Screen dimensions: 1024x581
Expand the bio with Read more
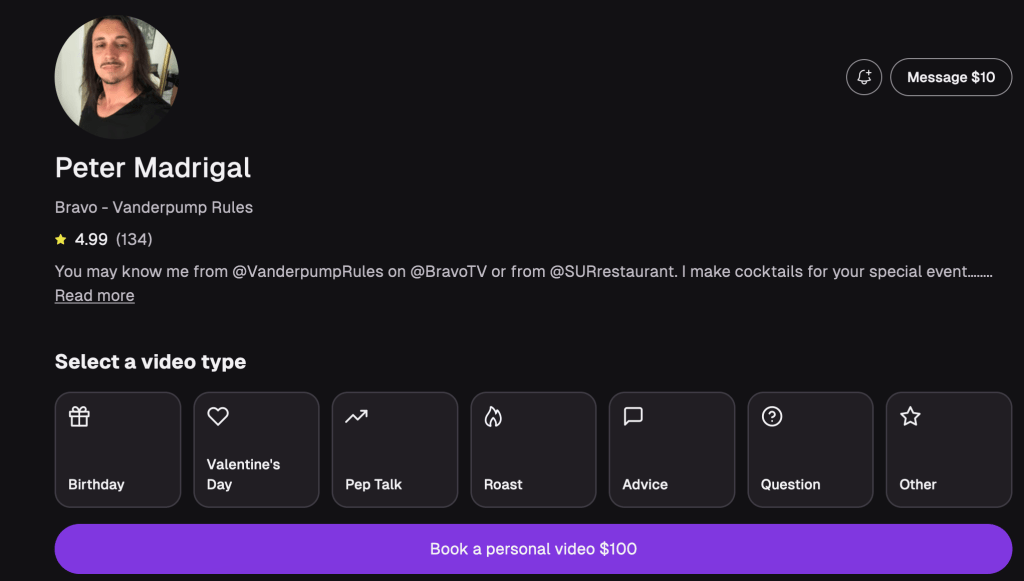click(x=94, y=296)
